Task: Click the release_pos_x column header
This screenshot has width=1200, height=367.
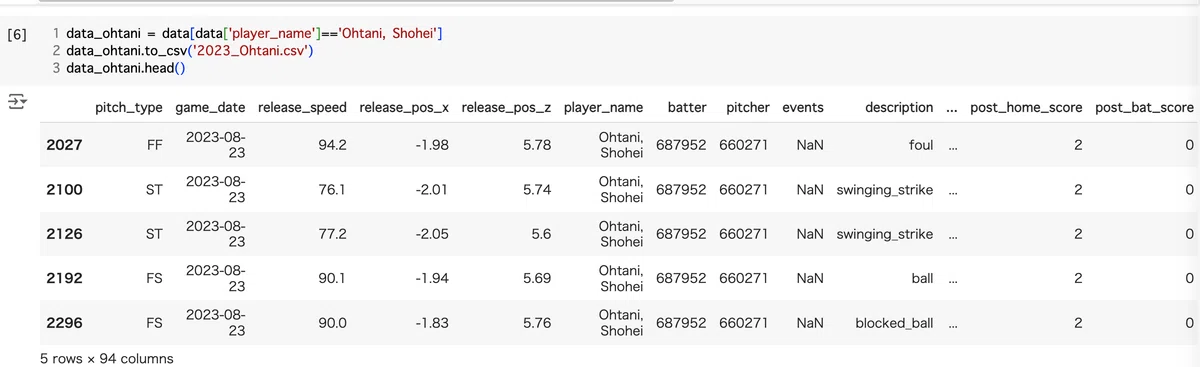Action: [404, 107]
